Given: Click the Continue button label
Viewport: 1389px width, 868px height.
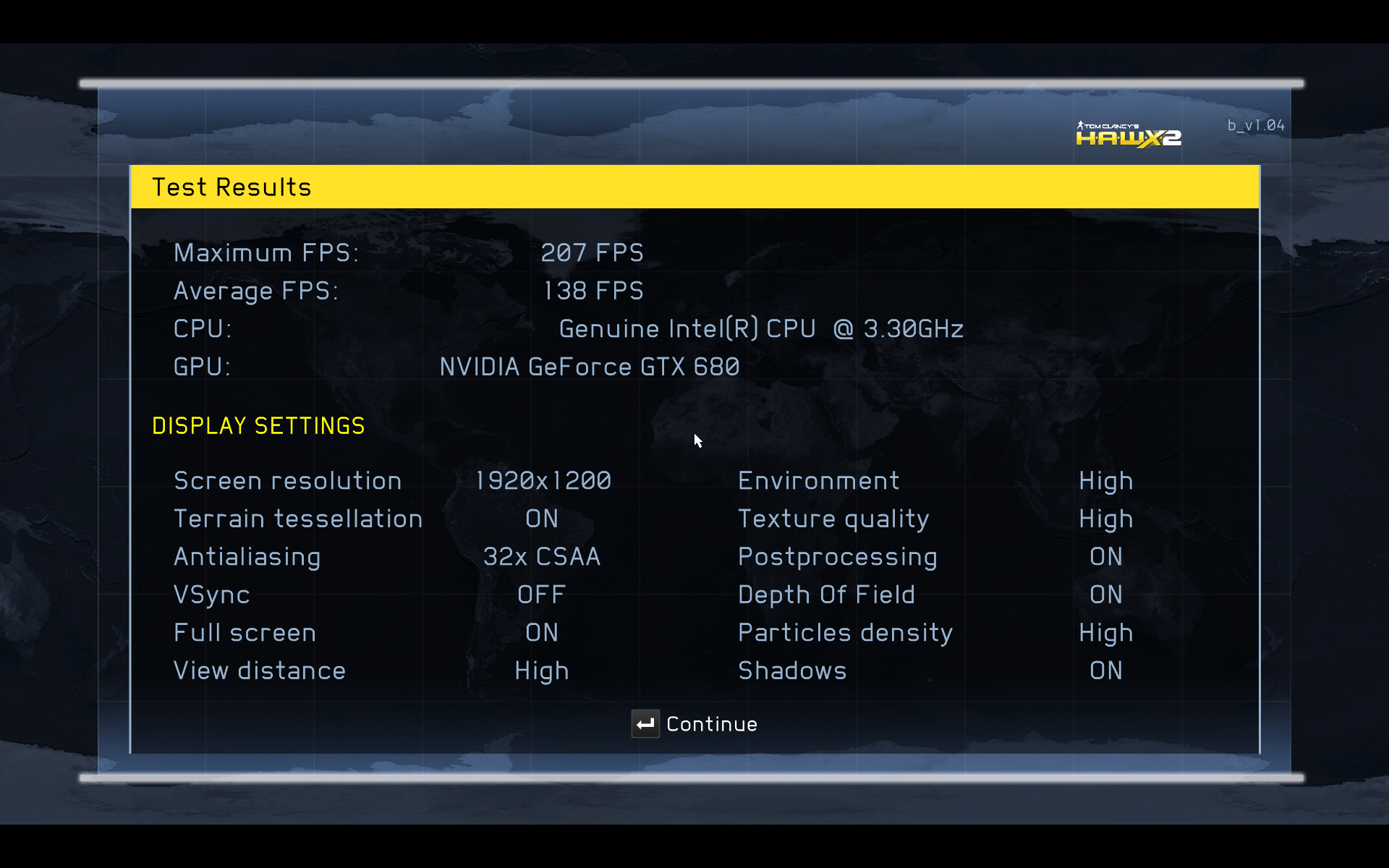Looking at the screenshot, I should 712,724.
